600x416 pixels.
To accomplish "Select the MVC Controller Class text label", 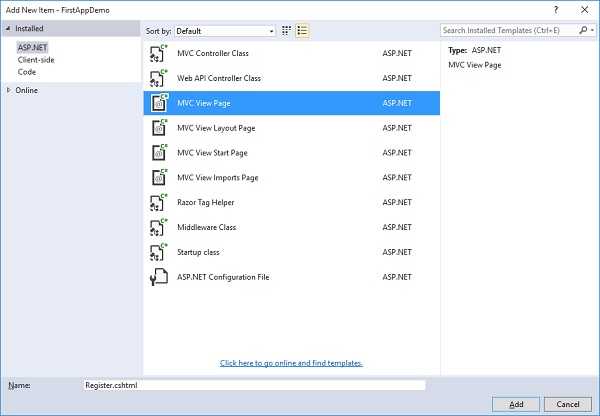I will tap(213, 53).
